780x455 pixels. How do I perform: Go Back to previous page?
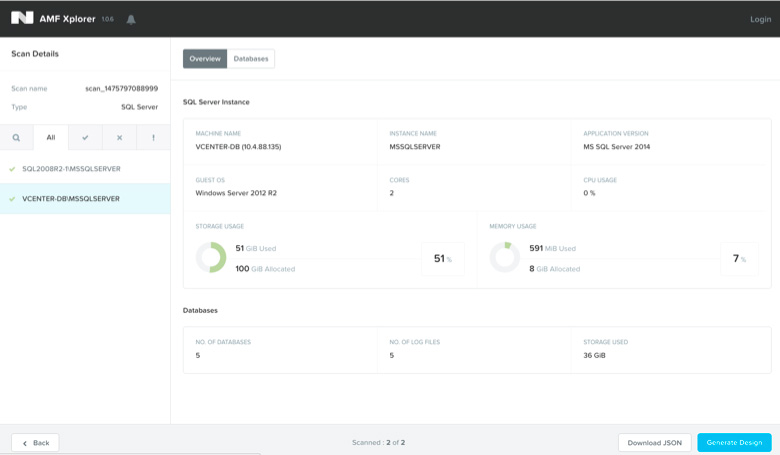(x=35, y=442)
